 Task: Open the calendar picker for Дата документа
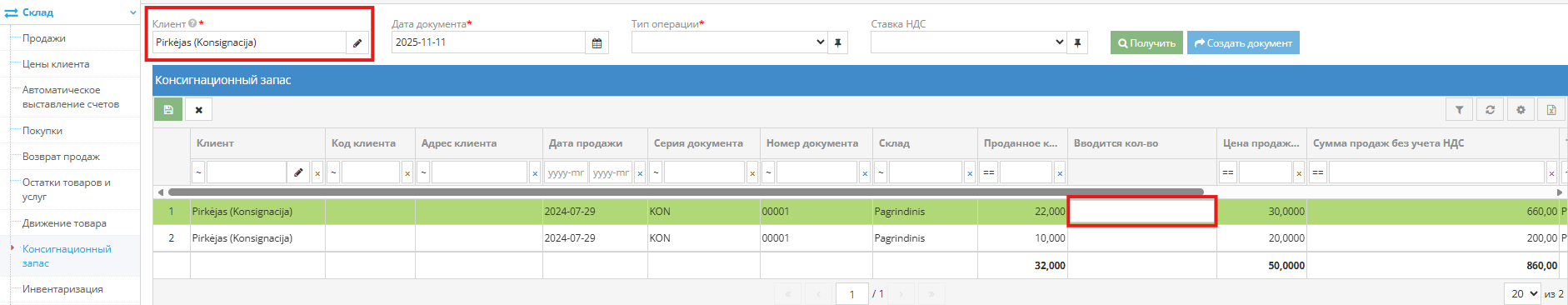[x=597, y=42]
